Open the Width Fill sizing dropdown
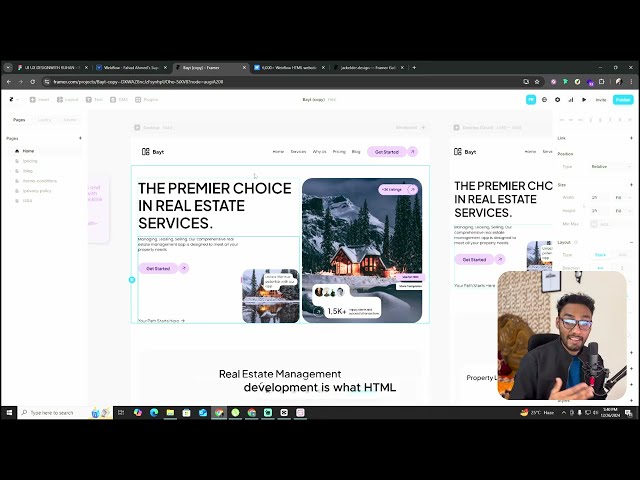The height and width of the screenshot is (480, 640). [623, 198]
